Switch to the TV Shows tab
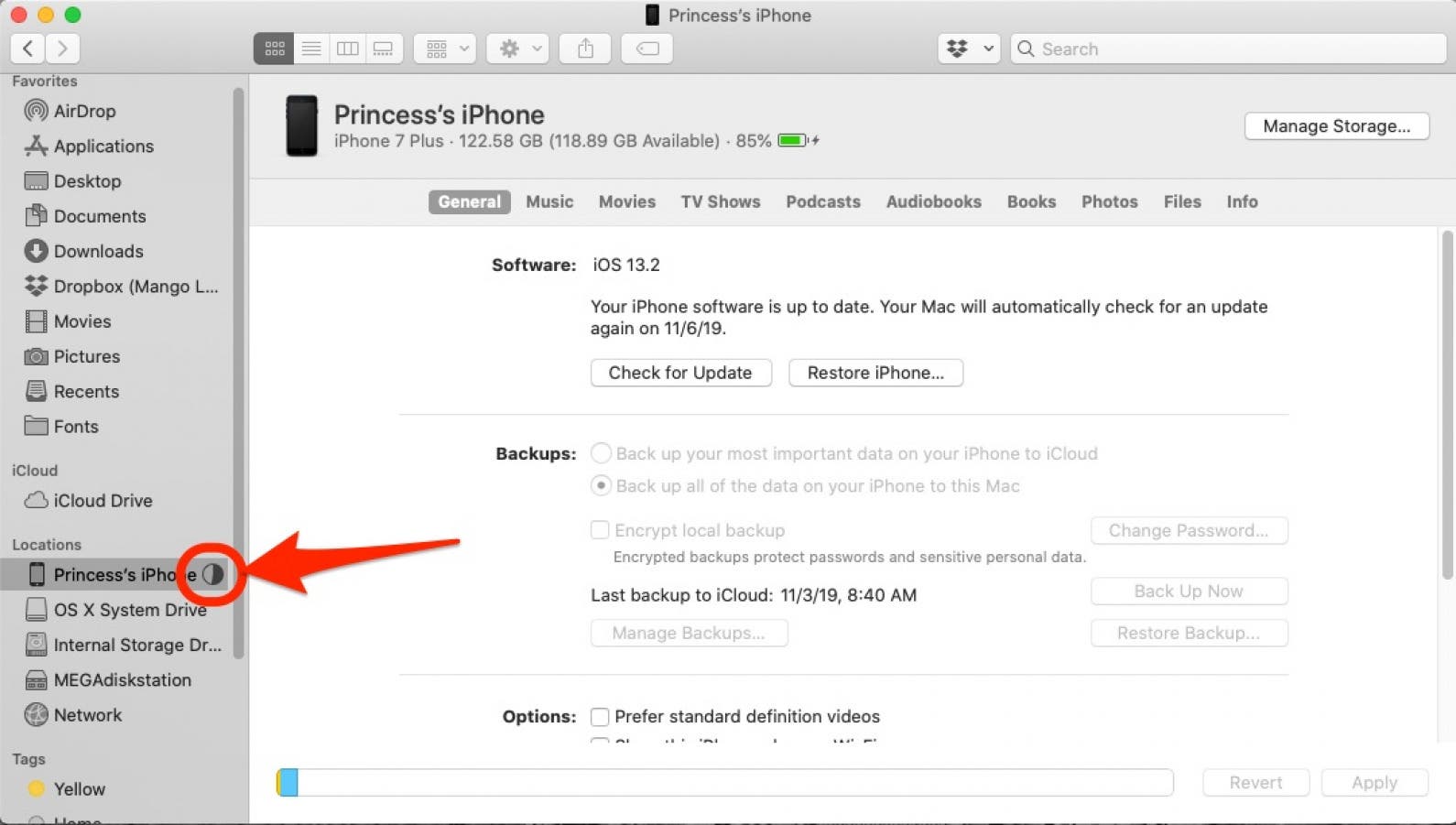The width and height of the screenshot is (1456, 825). [721, 201]
